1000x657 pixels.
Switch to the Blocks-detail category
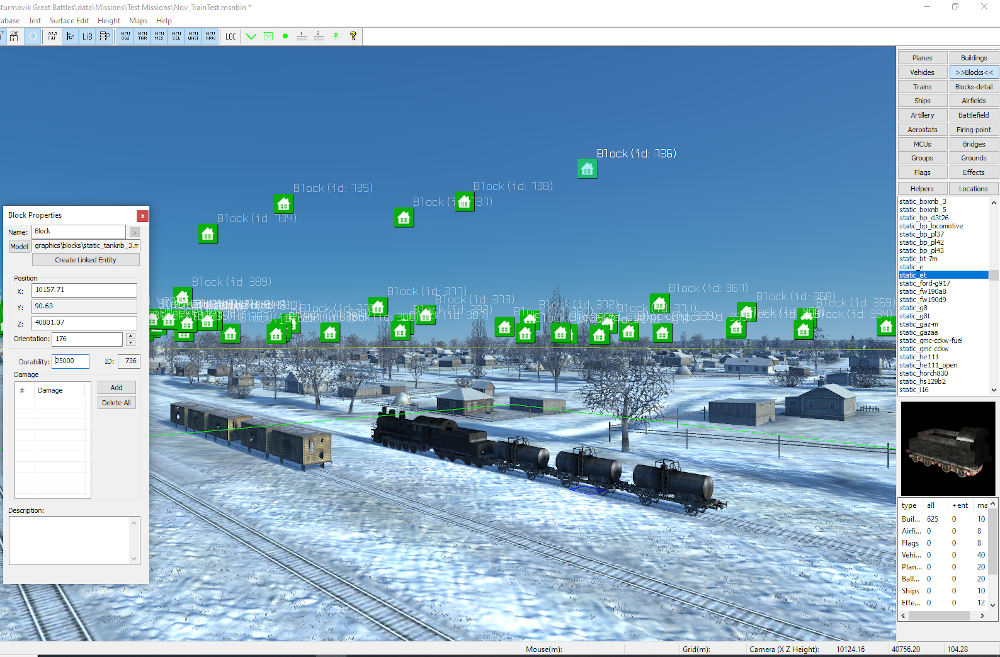coord(974,87)
